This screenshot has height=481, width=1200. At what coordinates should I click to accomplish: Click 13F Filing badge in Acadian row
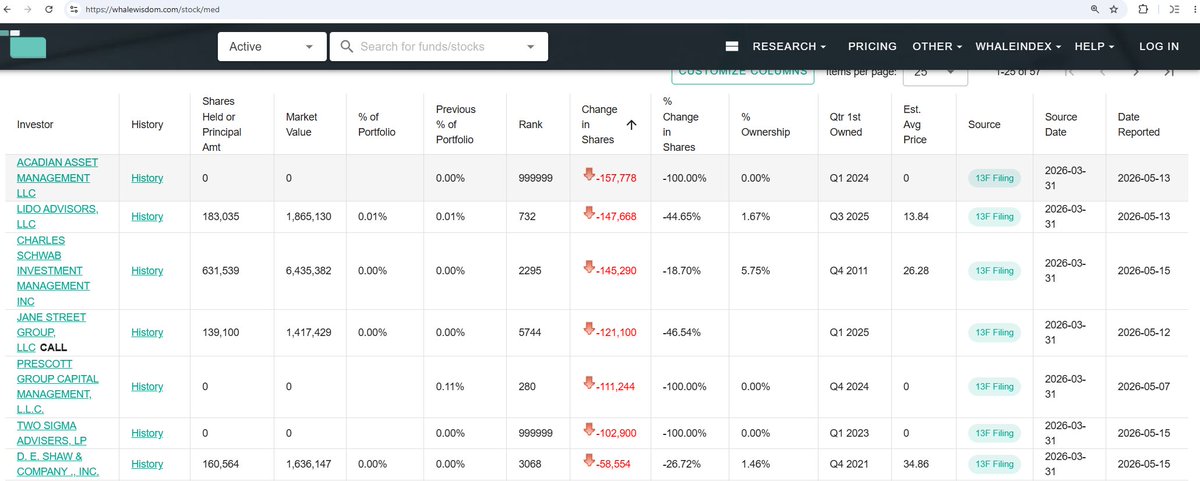point(994,178)
